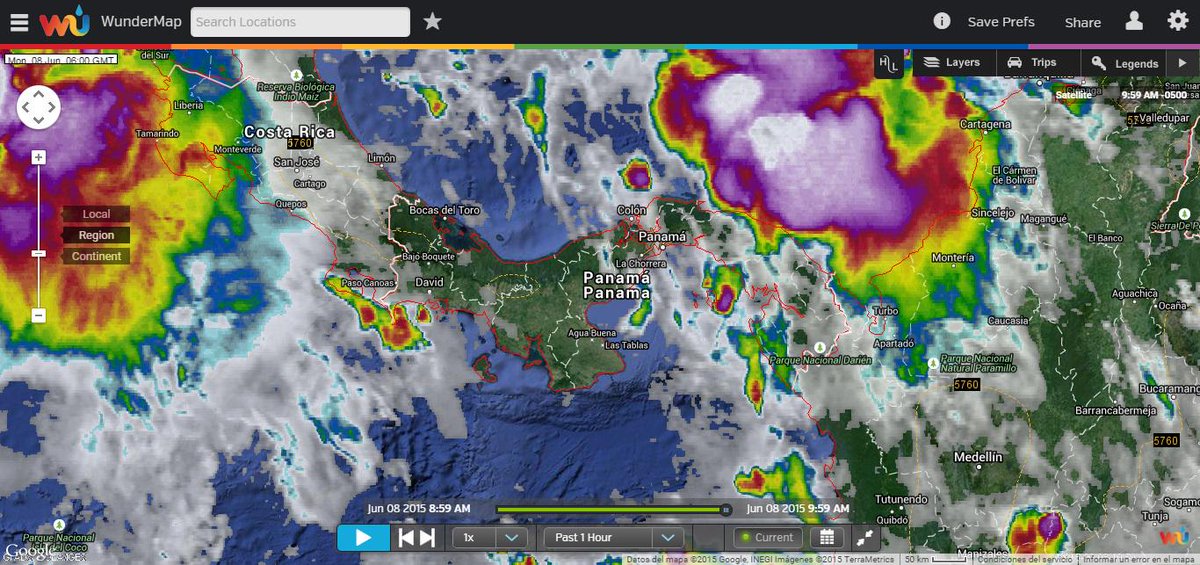This screenshot has width=1200, height=565.
Task: Click the Jun 08 2015 8:59 AM start time
Action: point(418,508)
